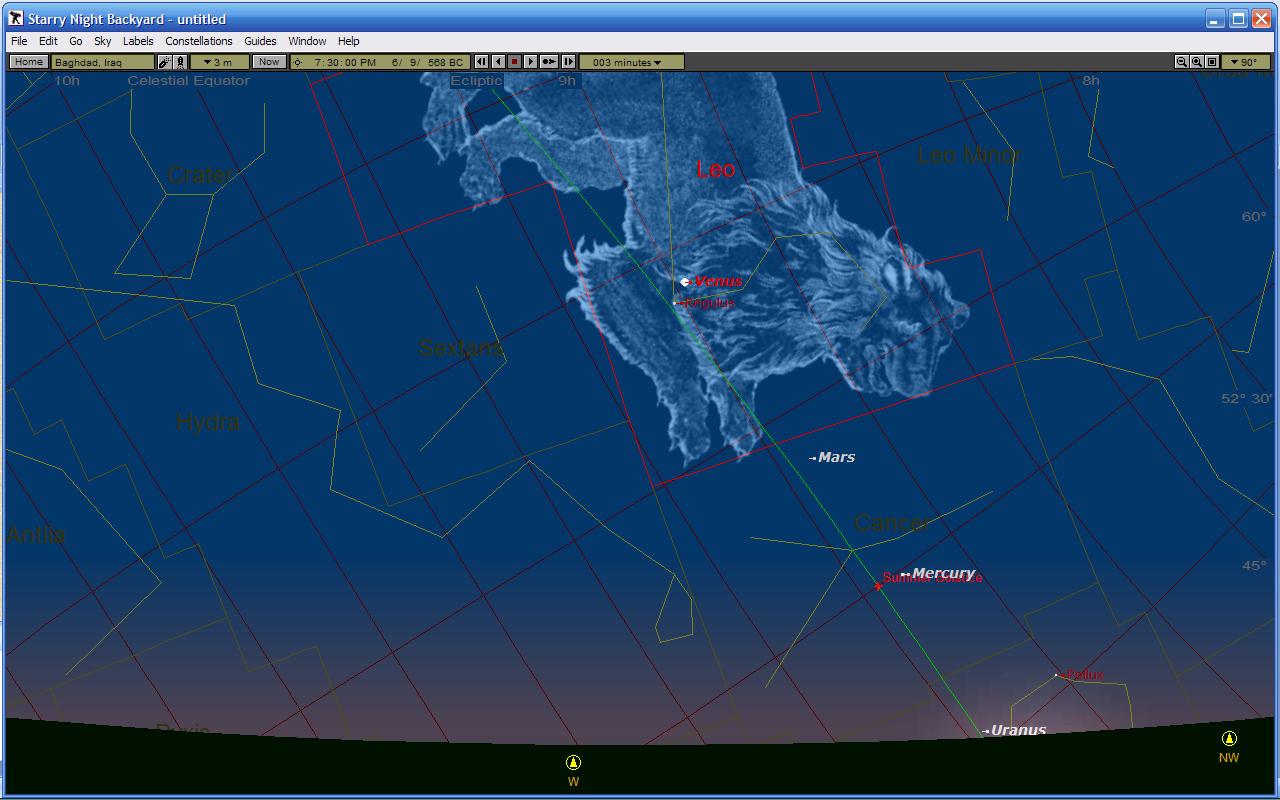
Task: Open the File menu
Action: 19,41
